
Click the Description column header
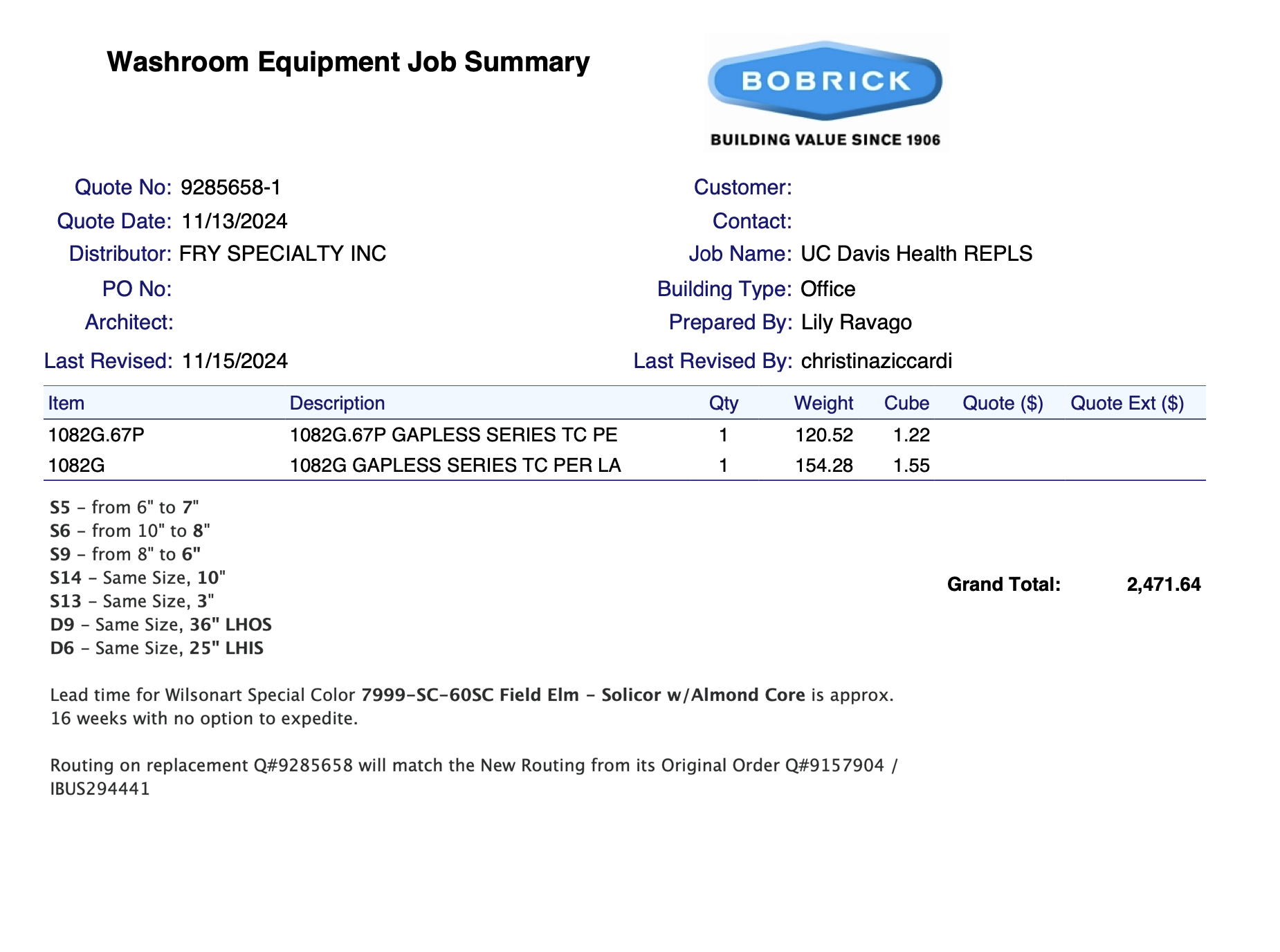coord(337,403)
